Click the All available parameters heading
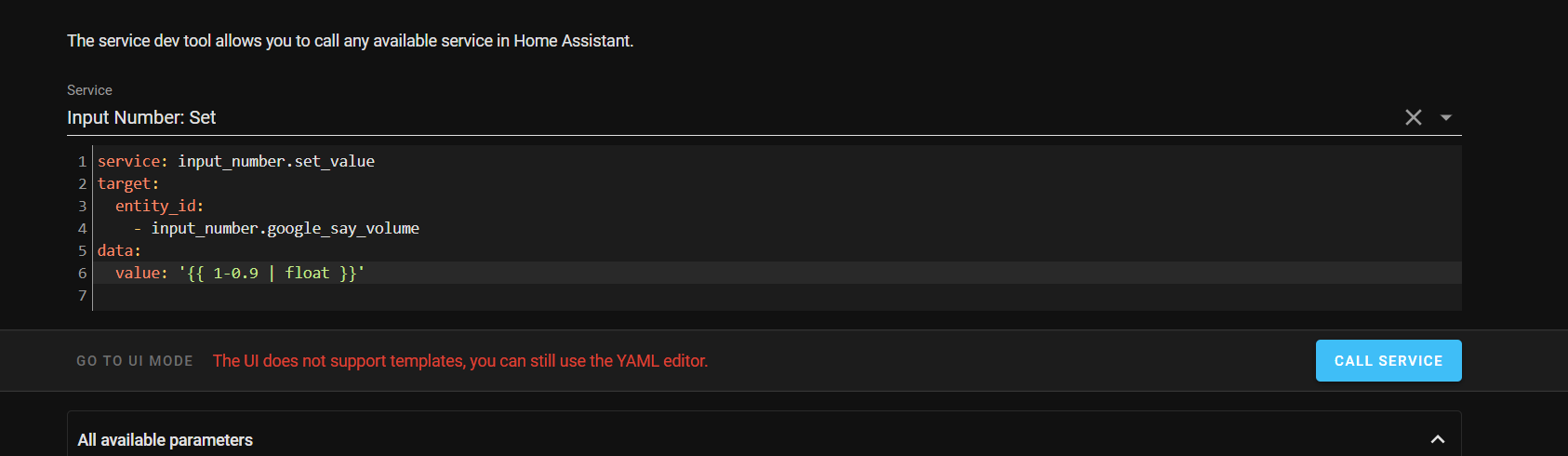The image size is (1568, 456). 166,440
